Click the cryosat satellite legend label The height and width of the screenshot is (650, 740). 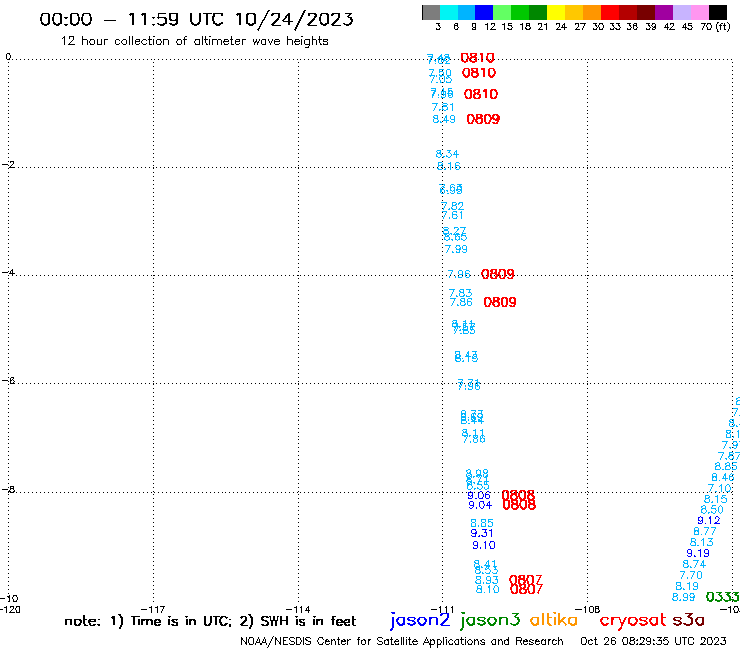click(x=633, y=621)
